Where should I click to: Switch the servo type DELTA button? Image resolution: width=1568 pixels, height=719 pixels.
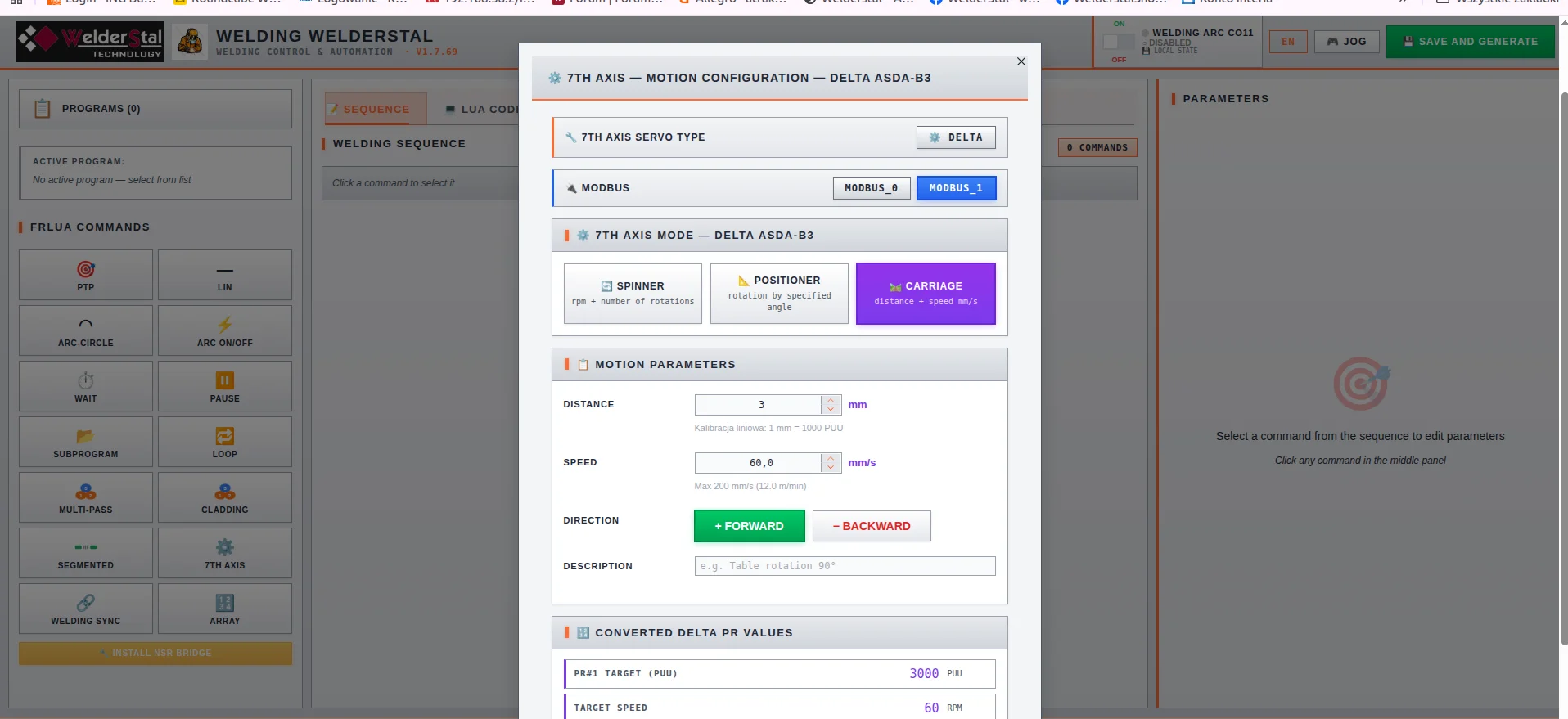956,137
